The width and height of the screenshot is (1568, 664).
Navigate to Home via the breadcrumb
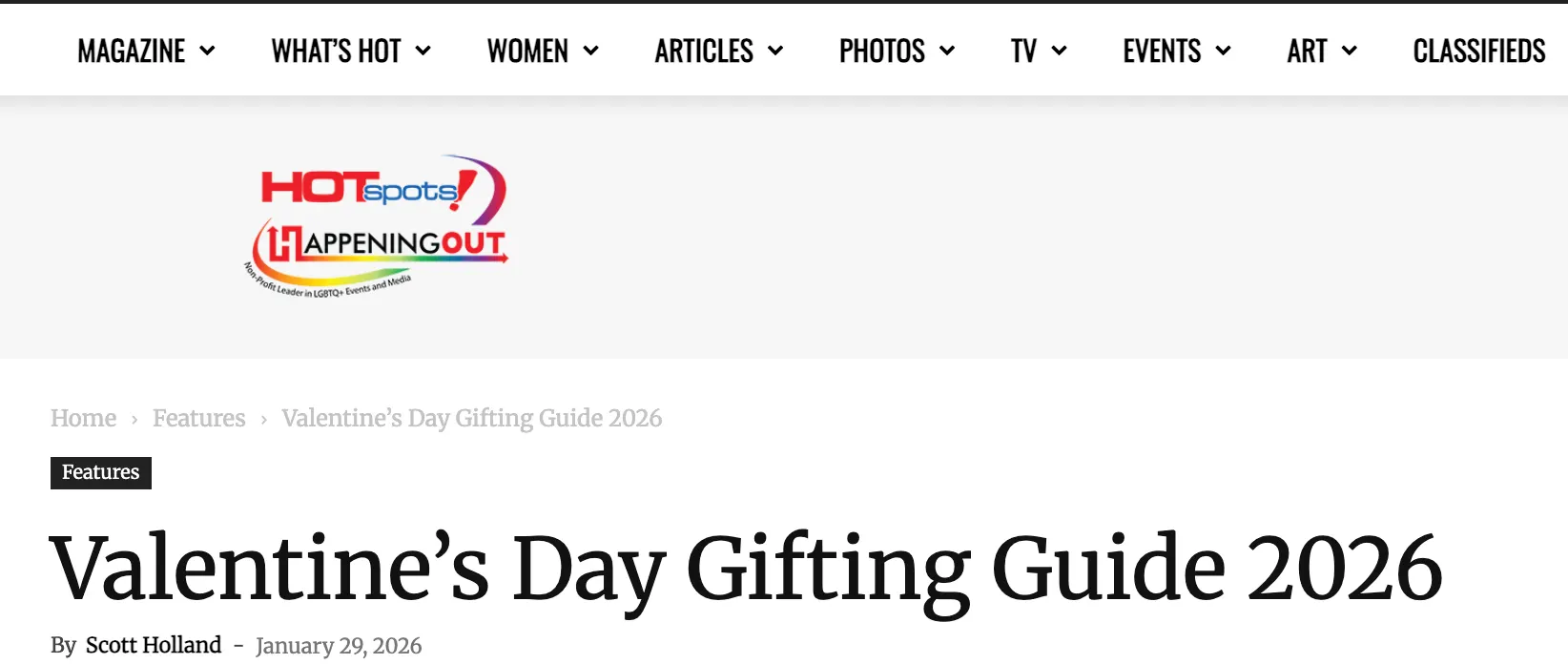[83, 418]
